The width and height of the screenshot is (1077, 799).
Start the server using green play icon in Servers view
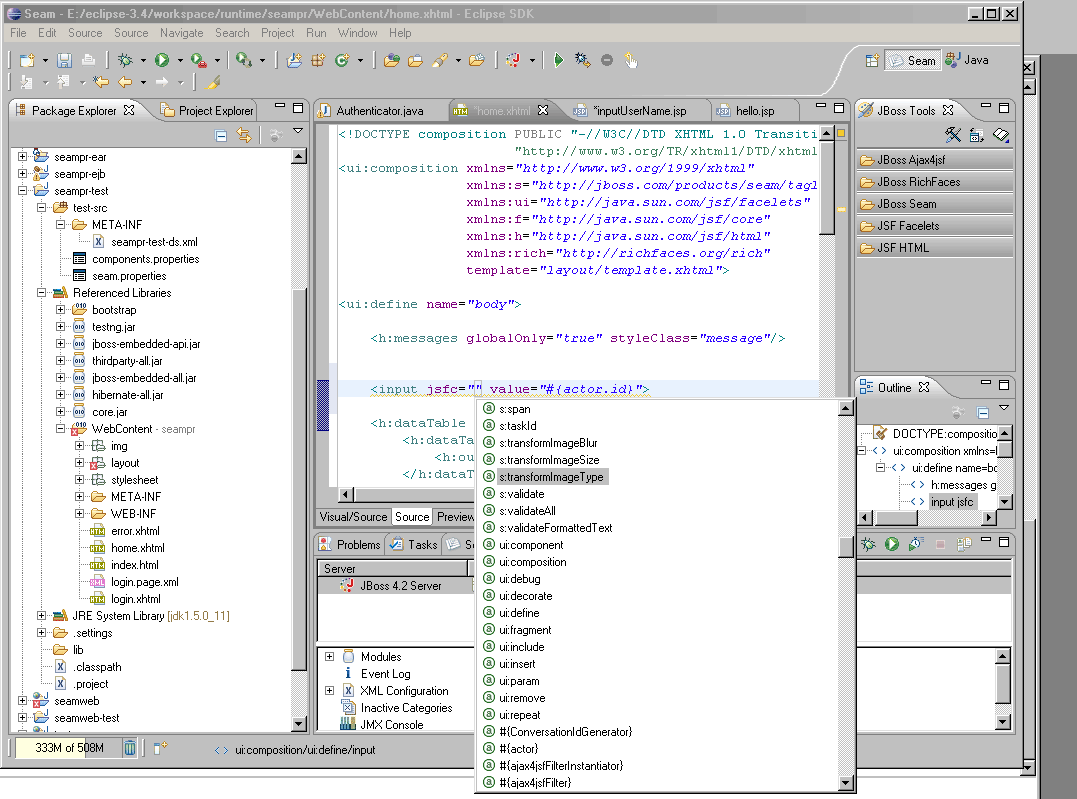tap(891, 544)
